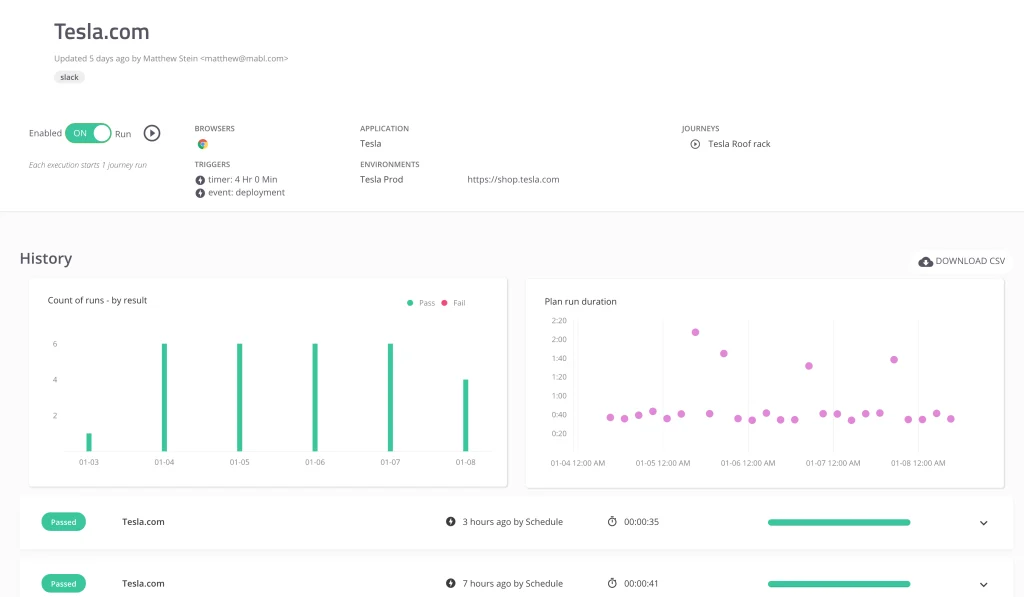This screenshot has width=1024, height=597.
Task: Click stopwatch icon beside 00:00:41
Action: [612, 584]
